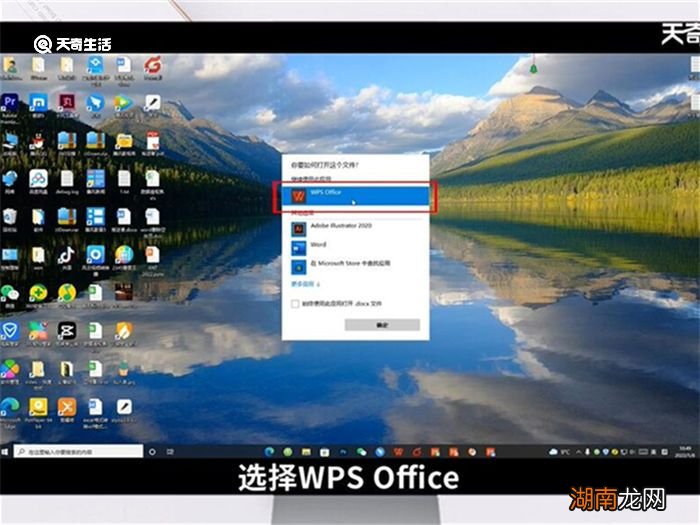
Task: Click the Adobe Premiere Pro desktop icon
Action: [10, 102]
